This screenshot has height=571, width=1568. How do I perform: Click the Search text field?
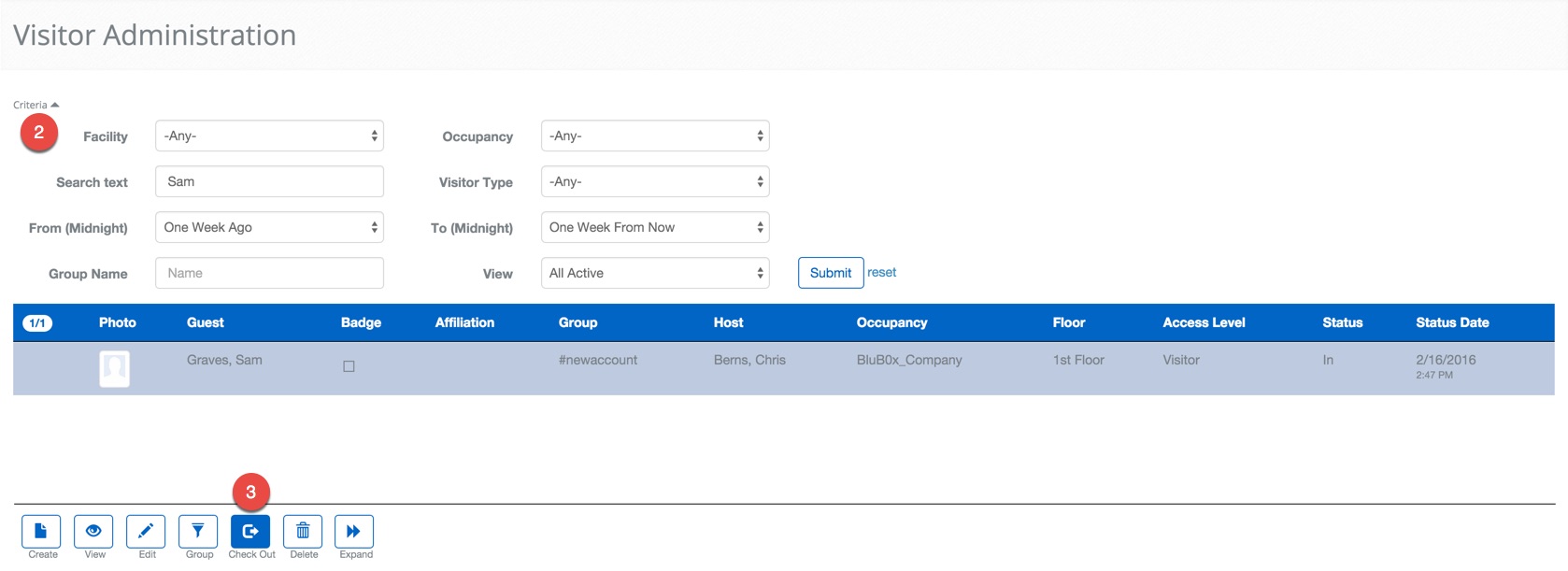point(269,181)
